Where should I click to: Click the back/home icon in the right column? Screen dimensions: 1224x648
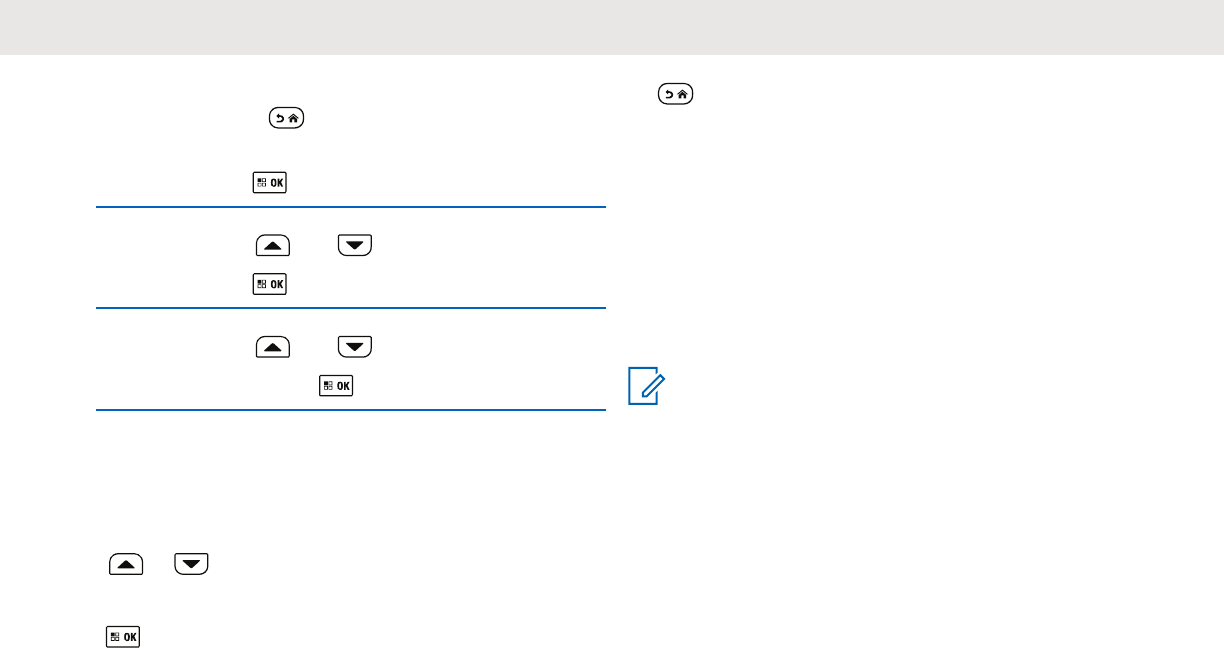pos(676,95)
